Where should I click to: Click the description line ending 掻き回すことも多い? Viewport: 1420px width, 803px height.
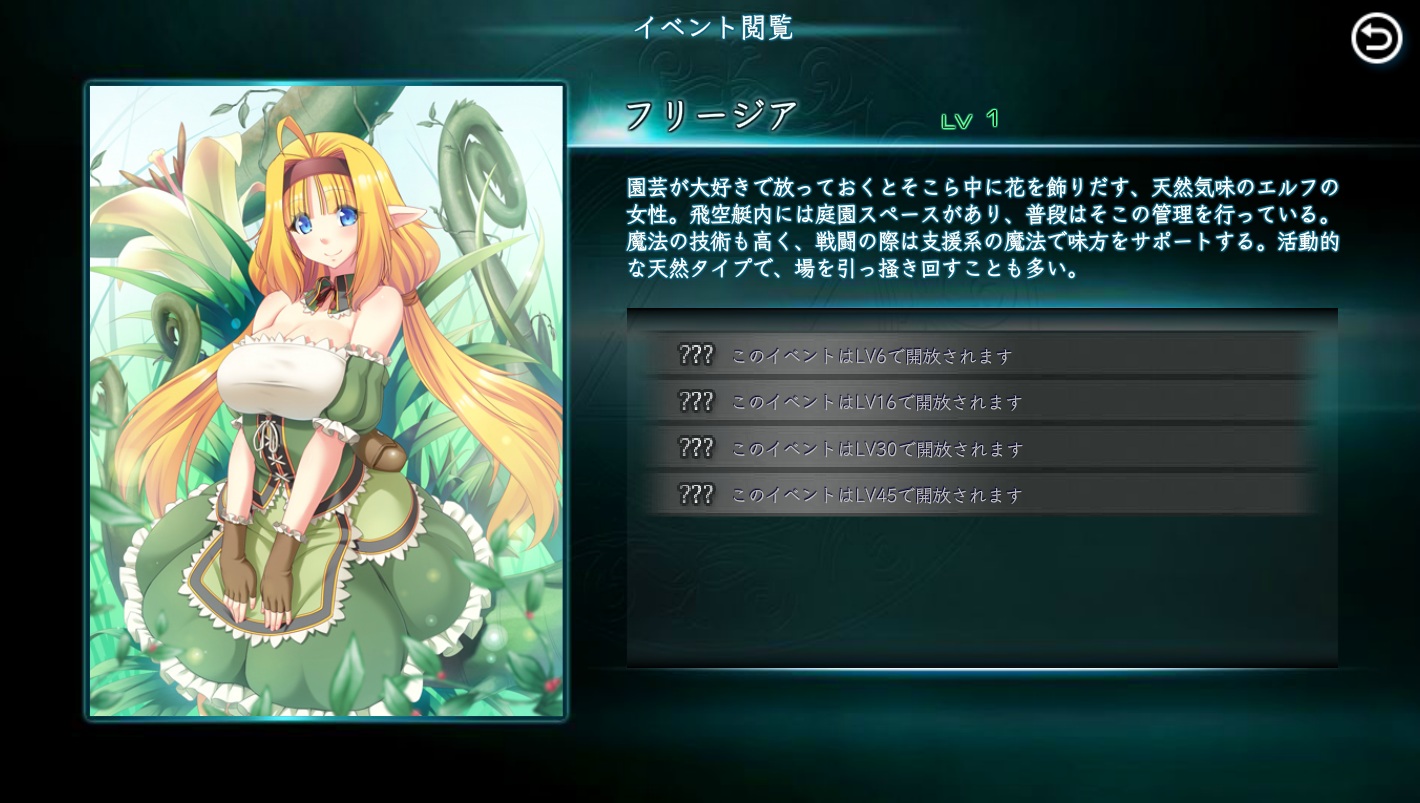853,268
